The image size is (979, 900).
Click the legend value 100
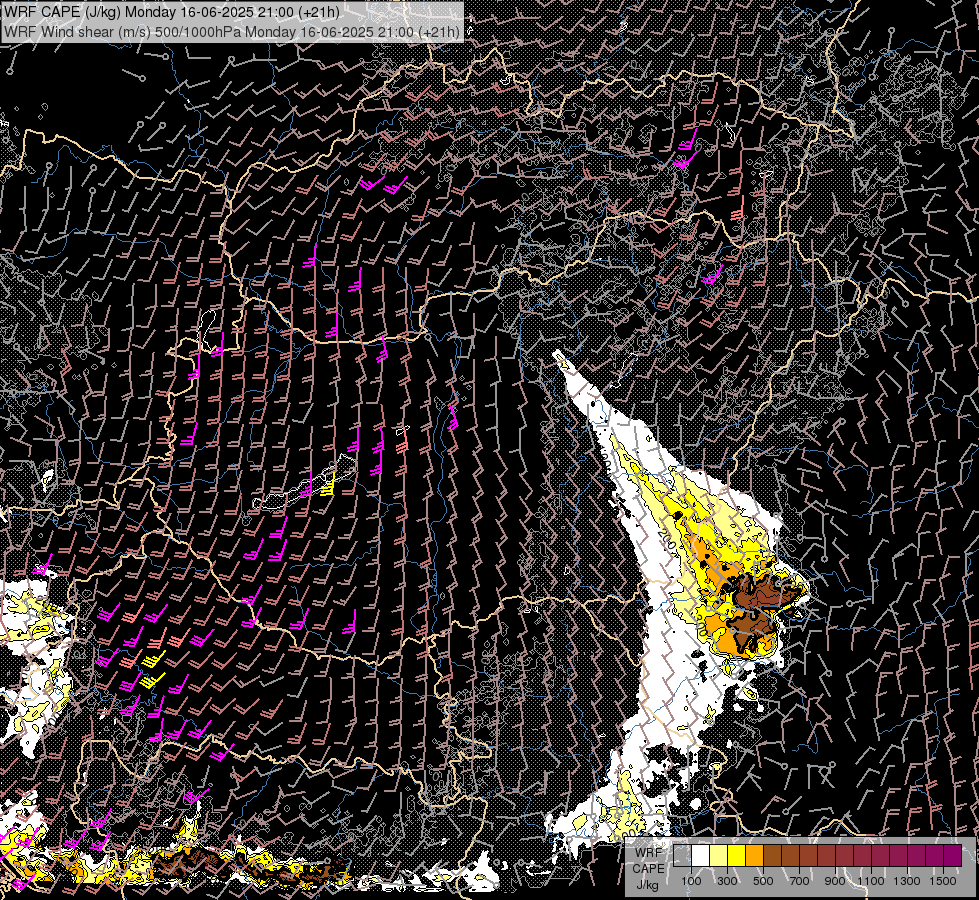pyautogui.click(x=691, y=881)
